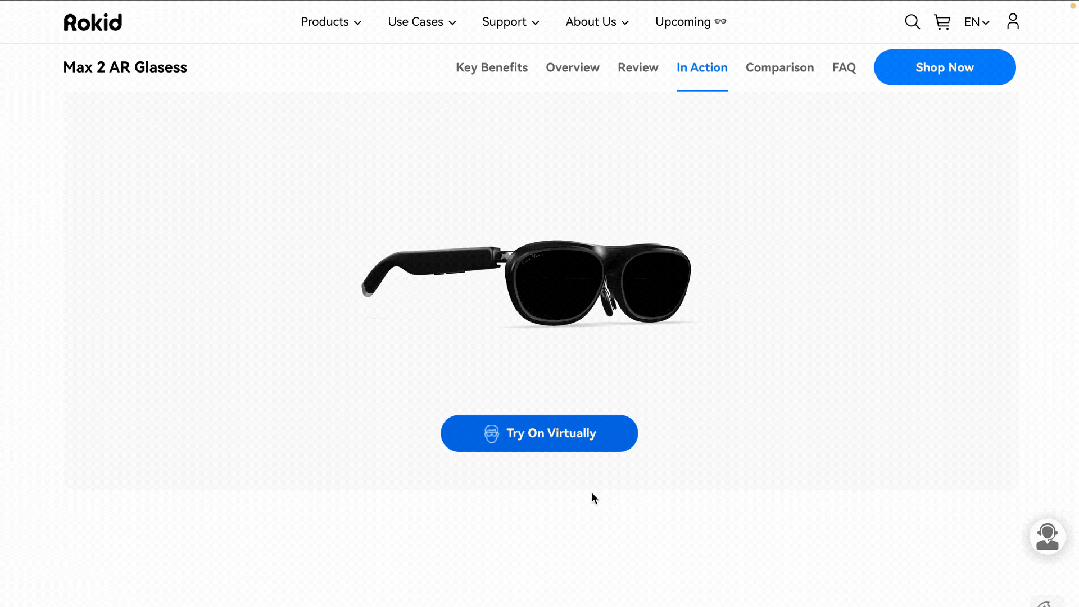Expand the Products dropdown menu
This screenshot has height=607, width=1079.
331,22
